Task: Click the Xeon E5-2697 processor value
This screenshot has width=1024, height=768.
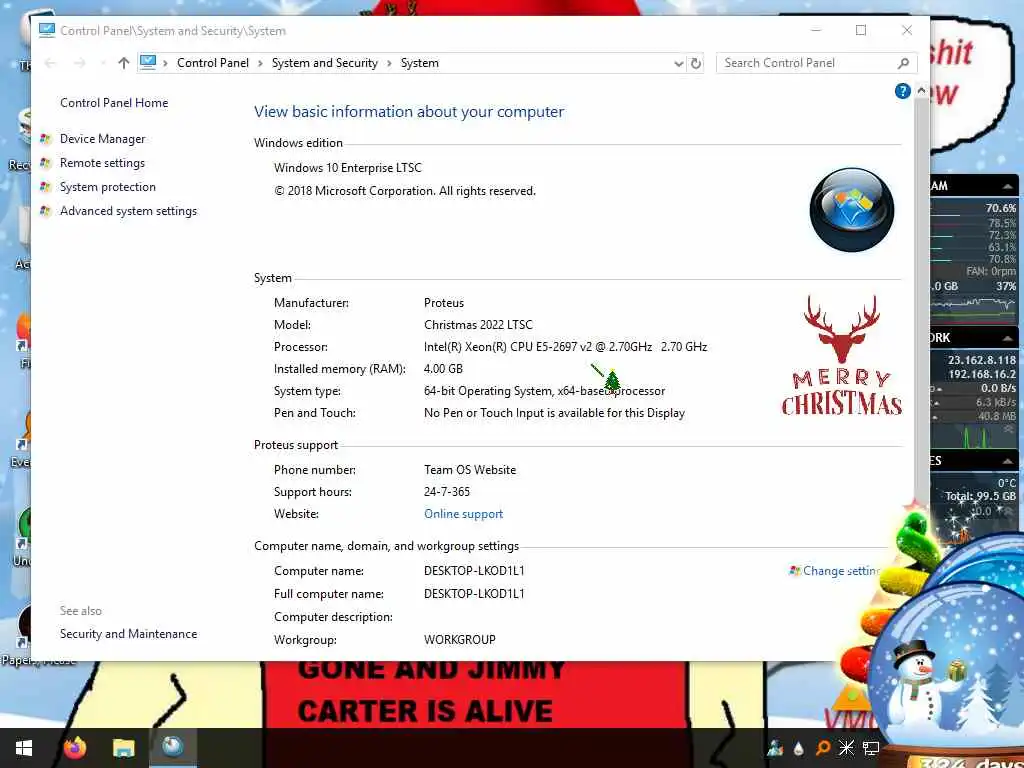Action: click(566, 347)
